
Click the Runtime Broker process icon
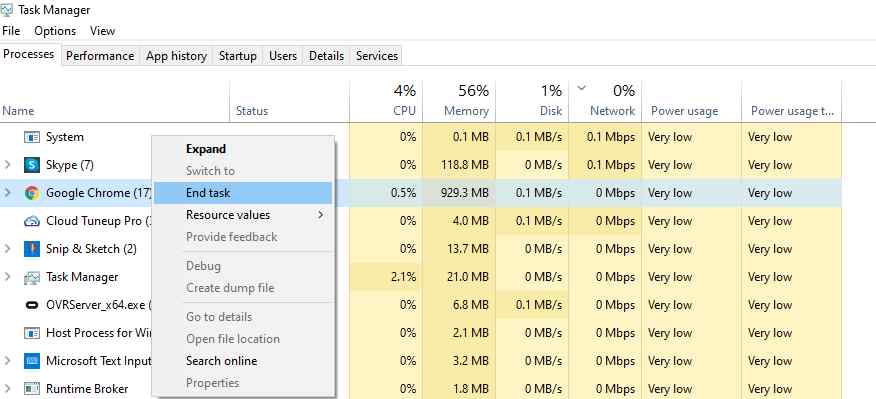point(32,388)
